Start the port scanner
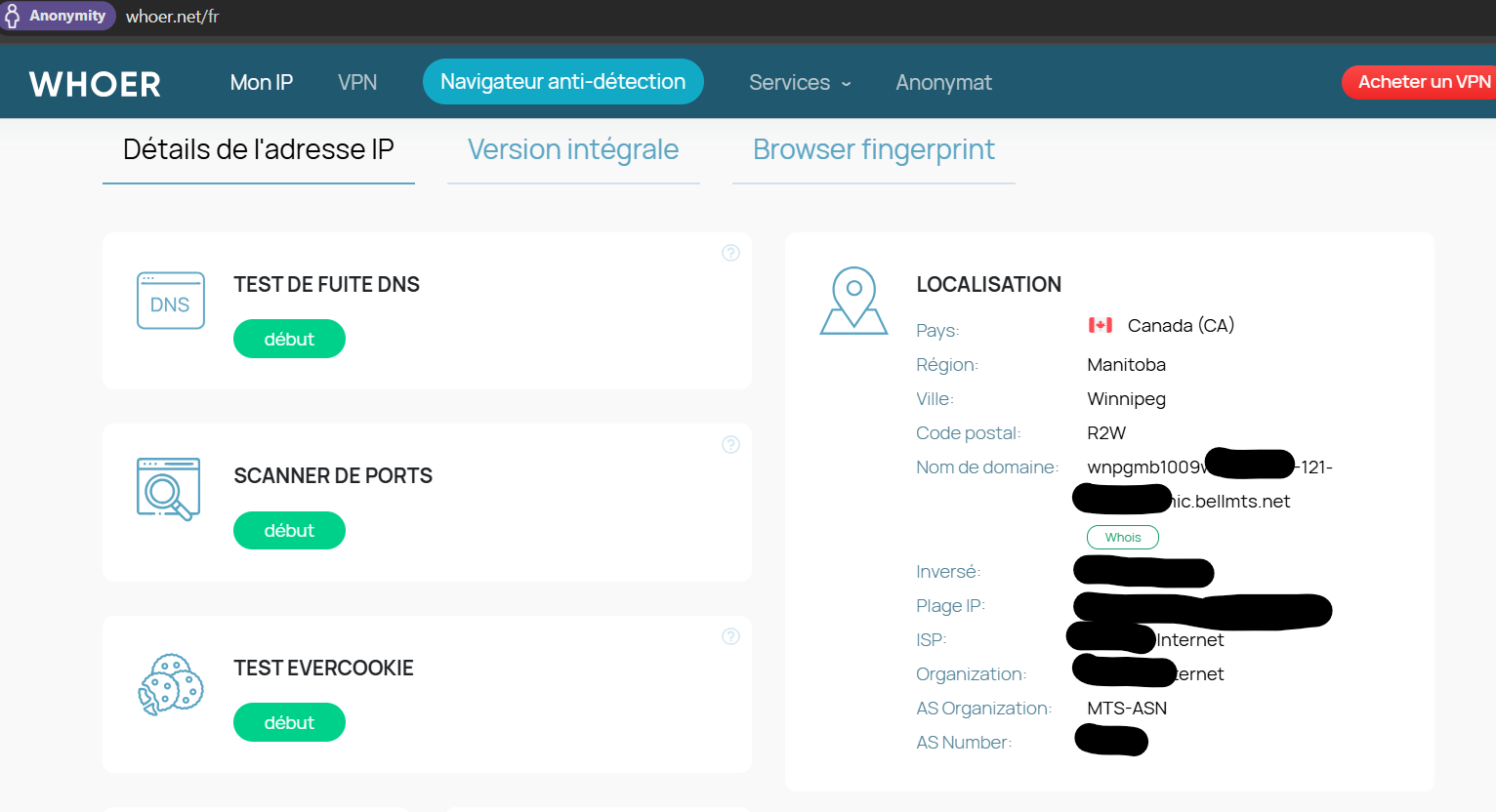 (x=289, y=531)
